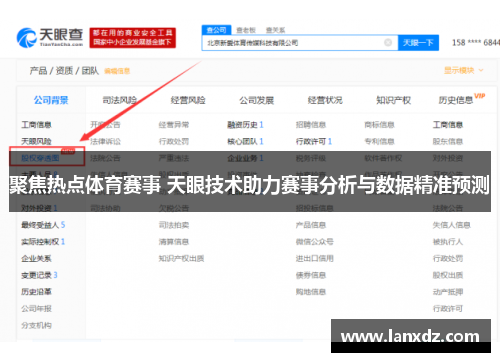Image resolution: width=500 pixels, height=362 pixels.
Task: Open 工商信息 under 历史信息
Action: (x=448, y=125)
